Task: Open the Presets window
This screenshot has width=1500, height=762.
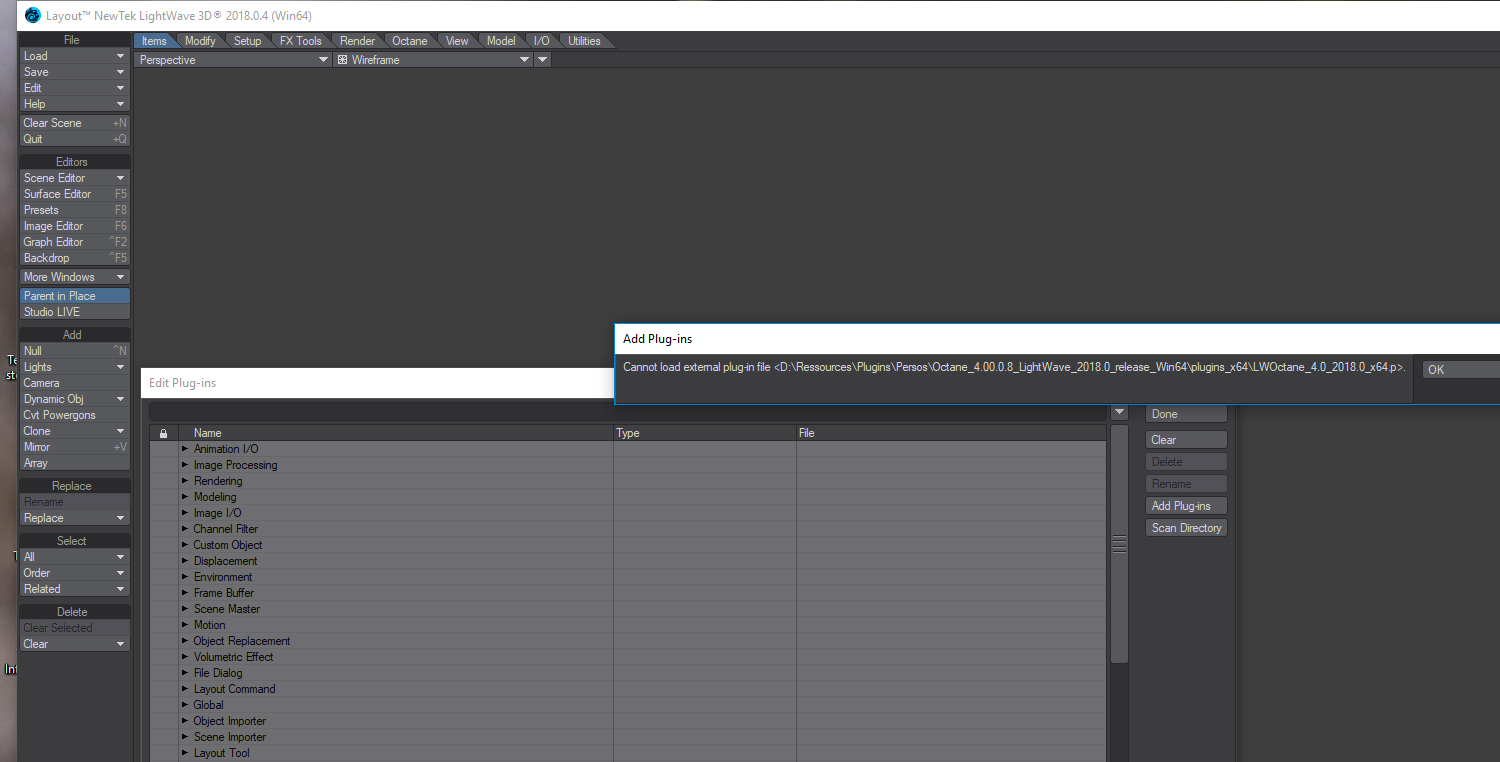Action: click(75, 210)
